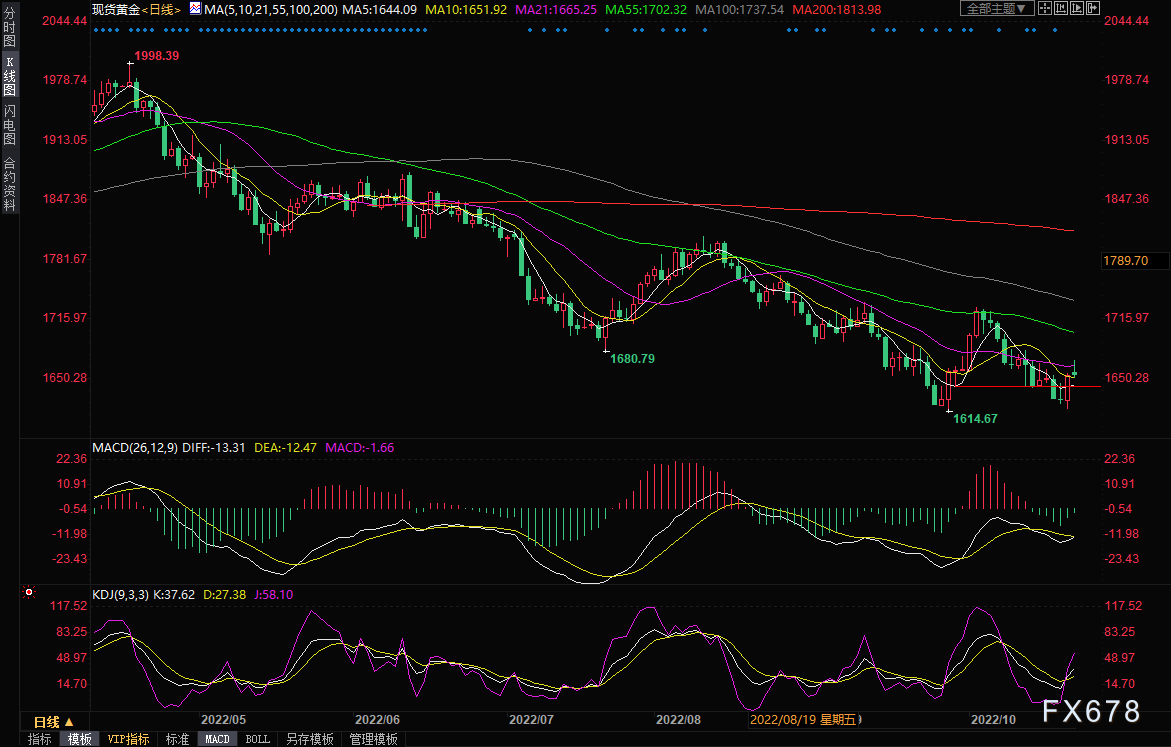Click the jump-to-chart-start axis icon
Viewport: 1171px width, 747px height.
click(x=1061, y=8)
